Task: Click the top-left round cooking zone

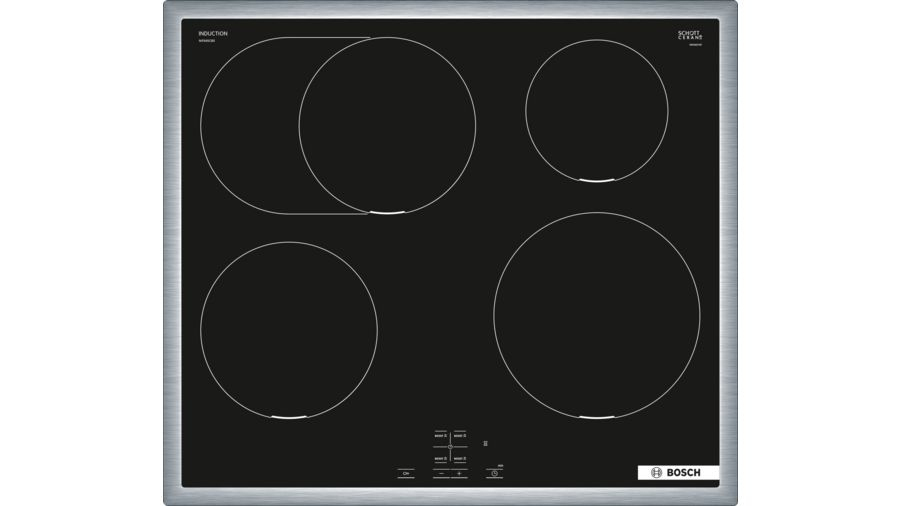Action: point(387,126)
